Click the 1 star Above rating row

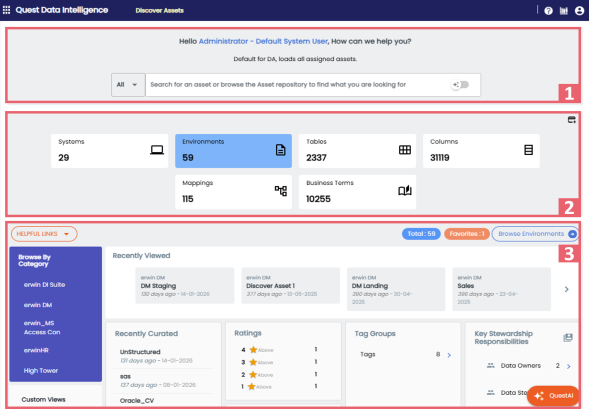click(x=279, y=386)
